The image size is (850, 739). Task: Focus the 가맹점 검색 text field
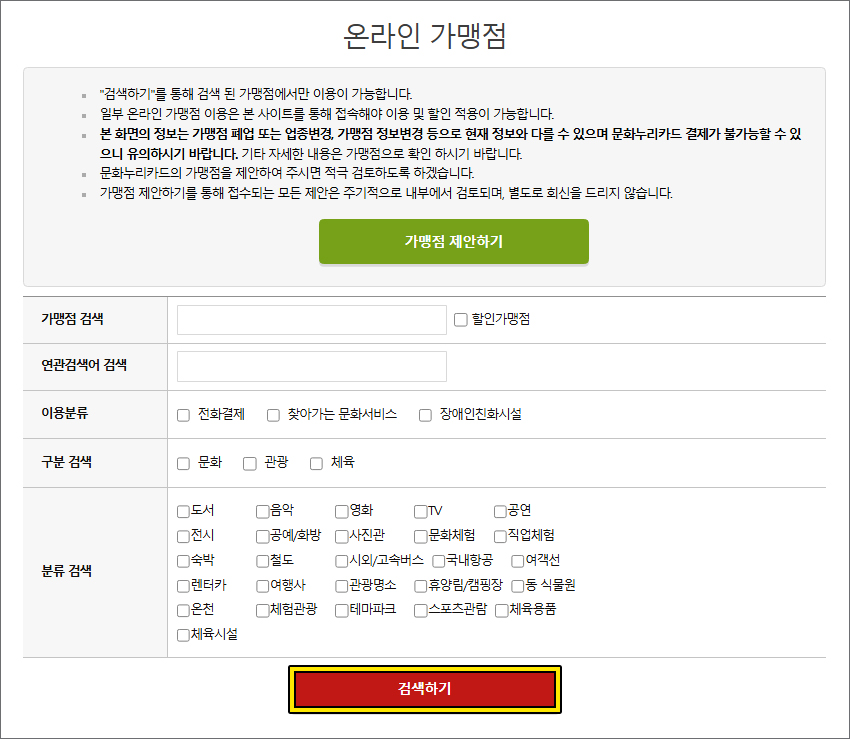coord(311,320)
